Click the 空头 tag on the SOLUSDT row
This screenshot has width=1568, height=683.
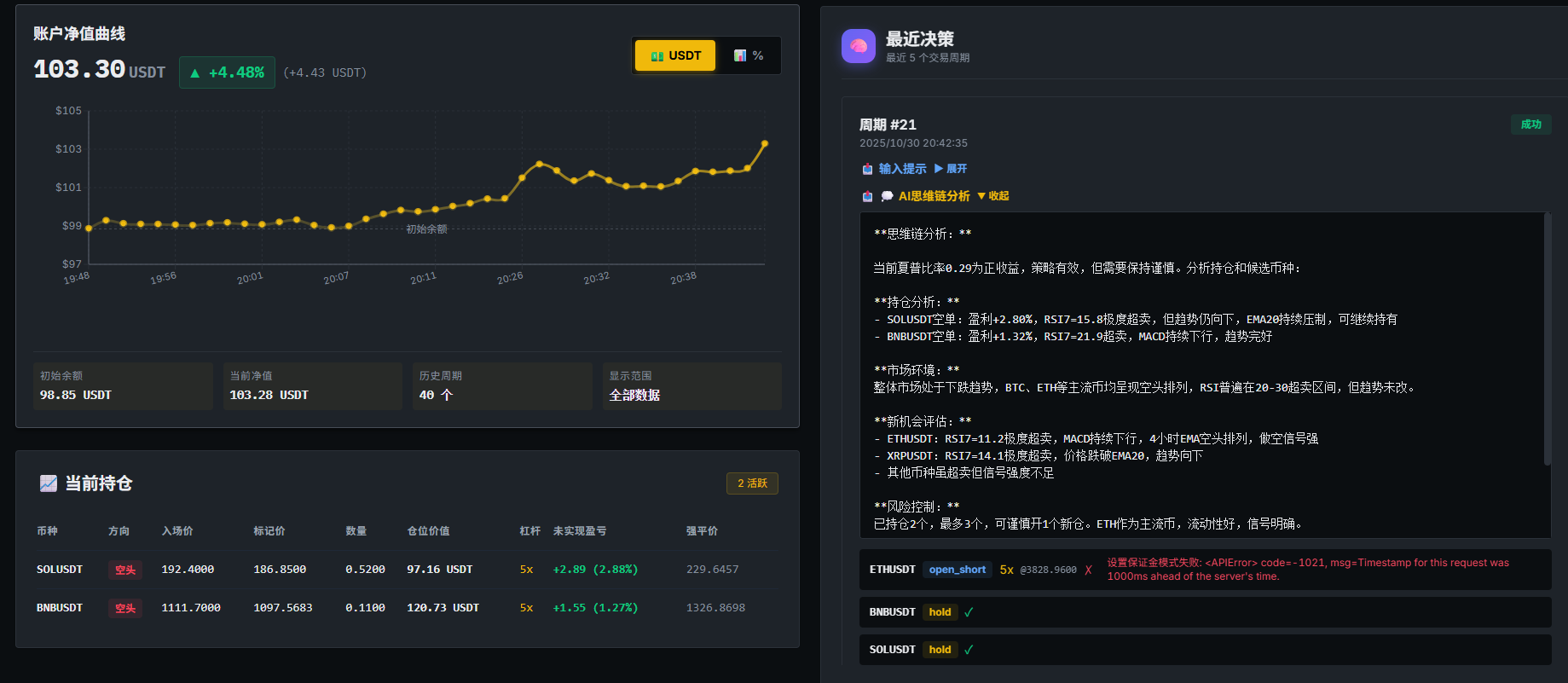(125, 570)
